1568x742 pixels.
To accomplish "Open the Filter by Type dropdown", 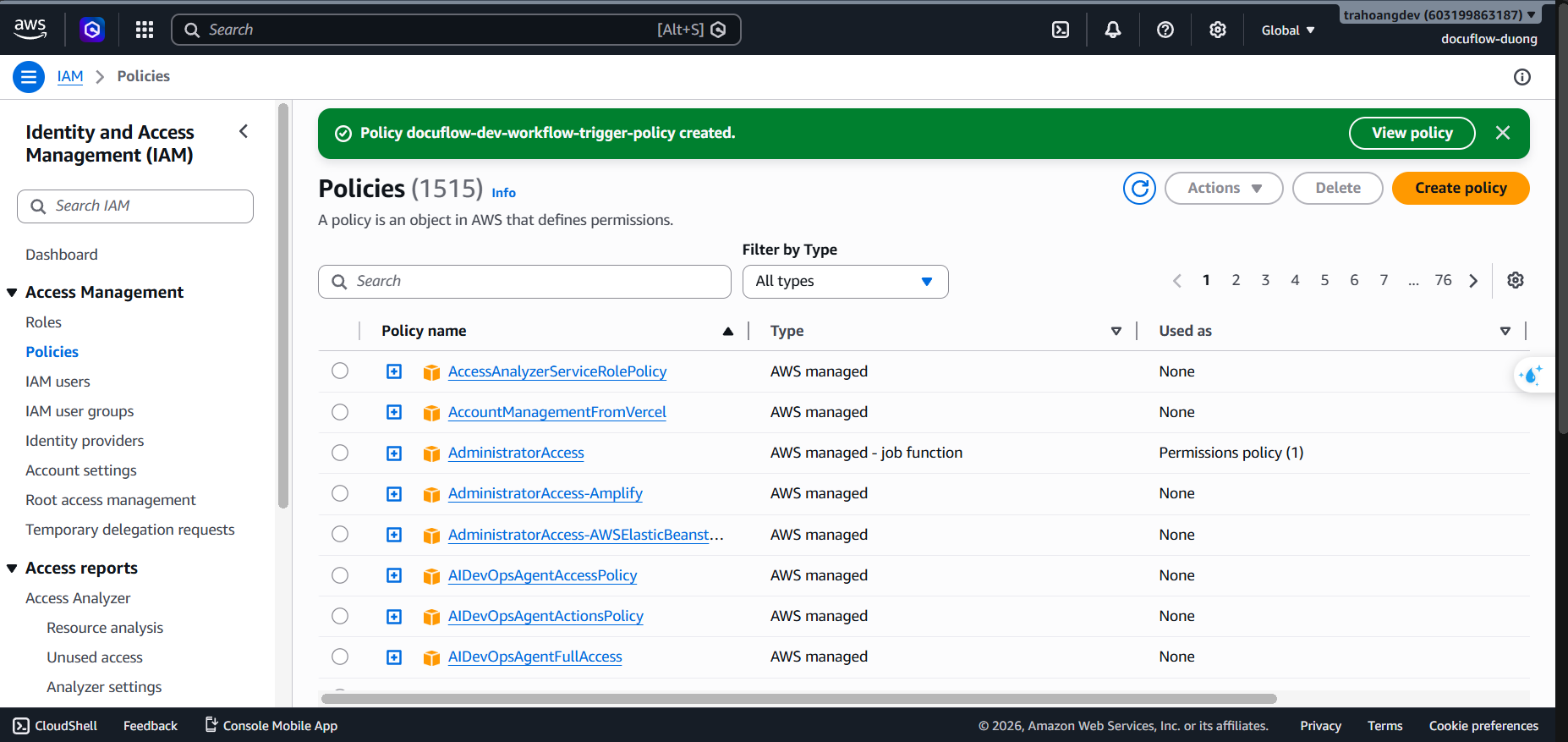I will point(845,282).
